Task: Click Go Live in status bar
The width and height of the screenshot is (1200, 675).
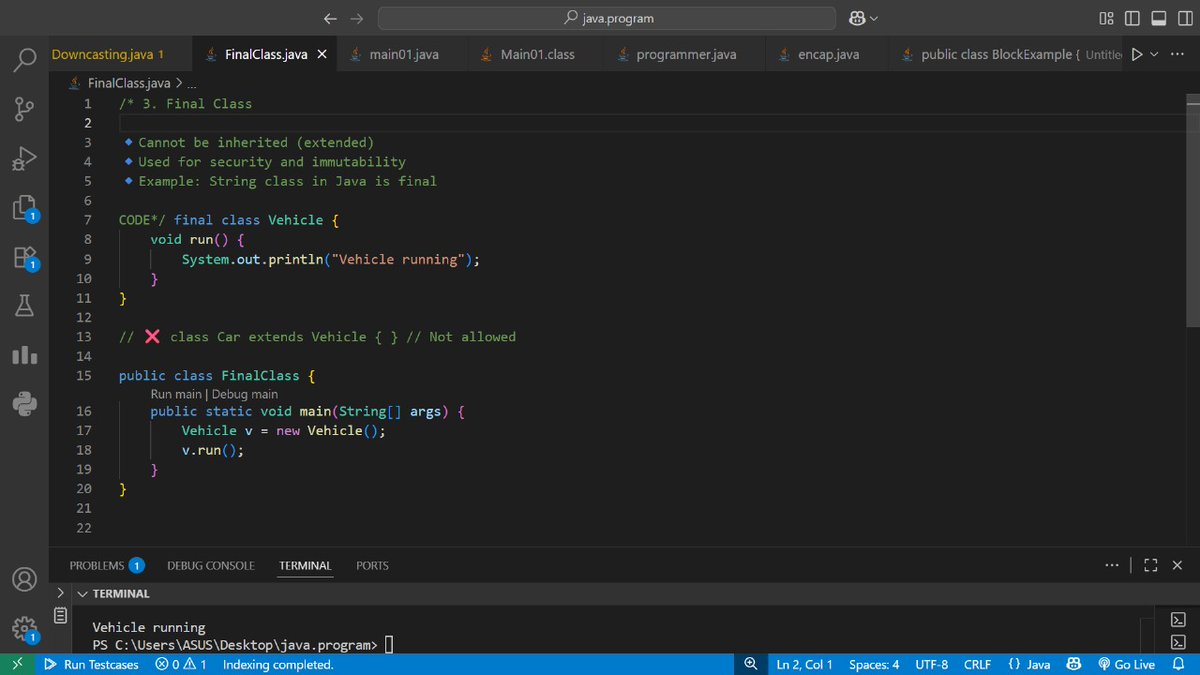Action: 1127,664
